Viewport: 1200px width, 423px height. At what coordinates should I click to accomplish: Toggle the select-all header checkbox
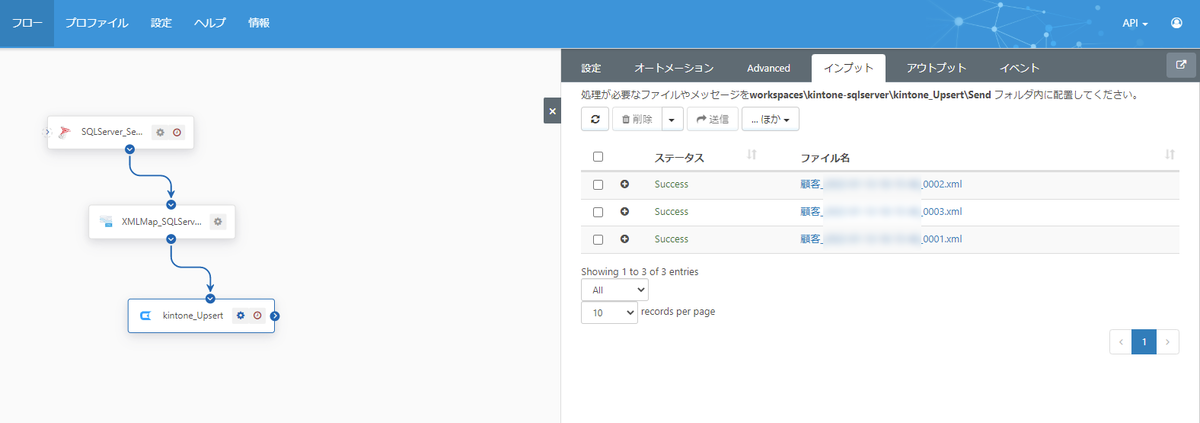pyautogui.click(x=598, y=157)
